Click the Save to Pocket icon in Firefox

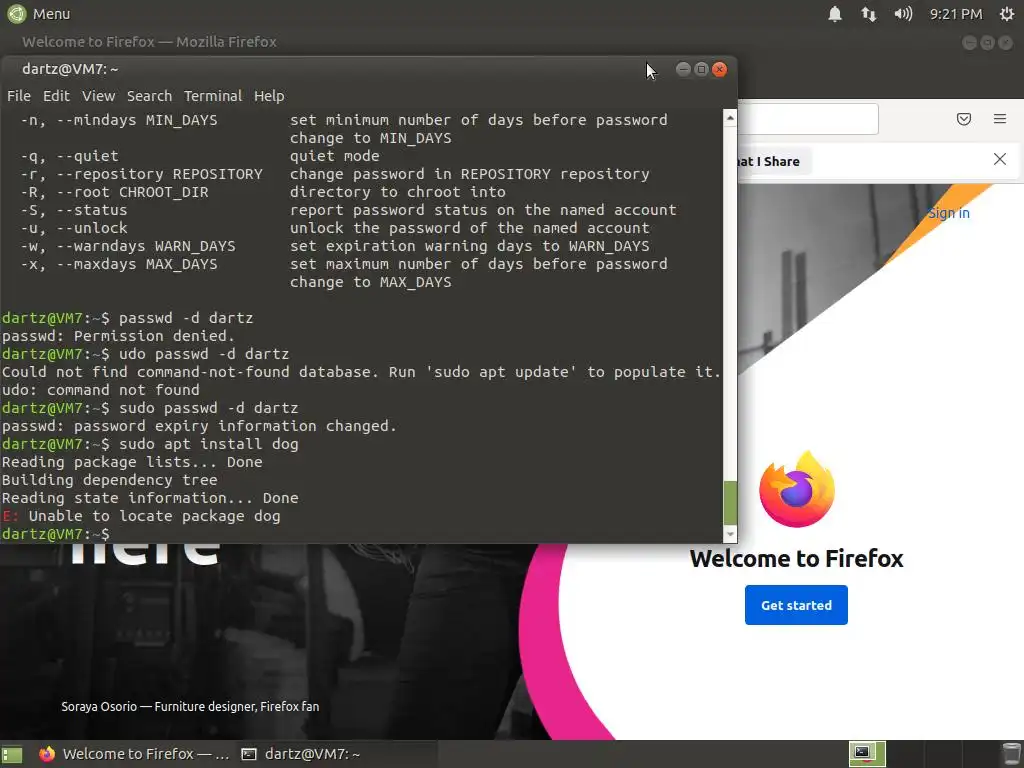click(964, 119)
